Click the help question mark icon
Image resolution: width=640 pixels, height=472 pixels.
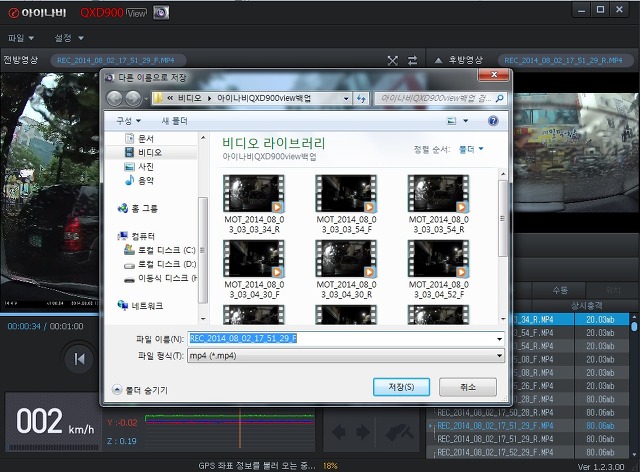pos(493,121)
